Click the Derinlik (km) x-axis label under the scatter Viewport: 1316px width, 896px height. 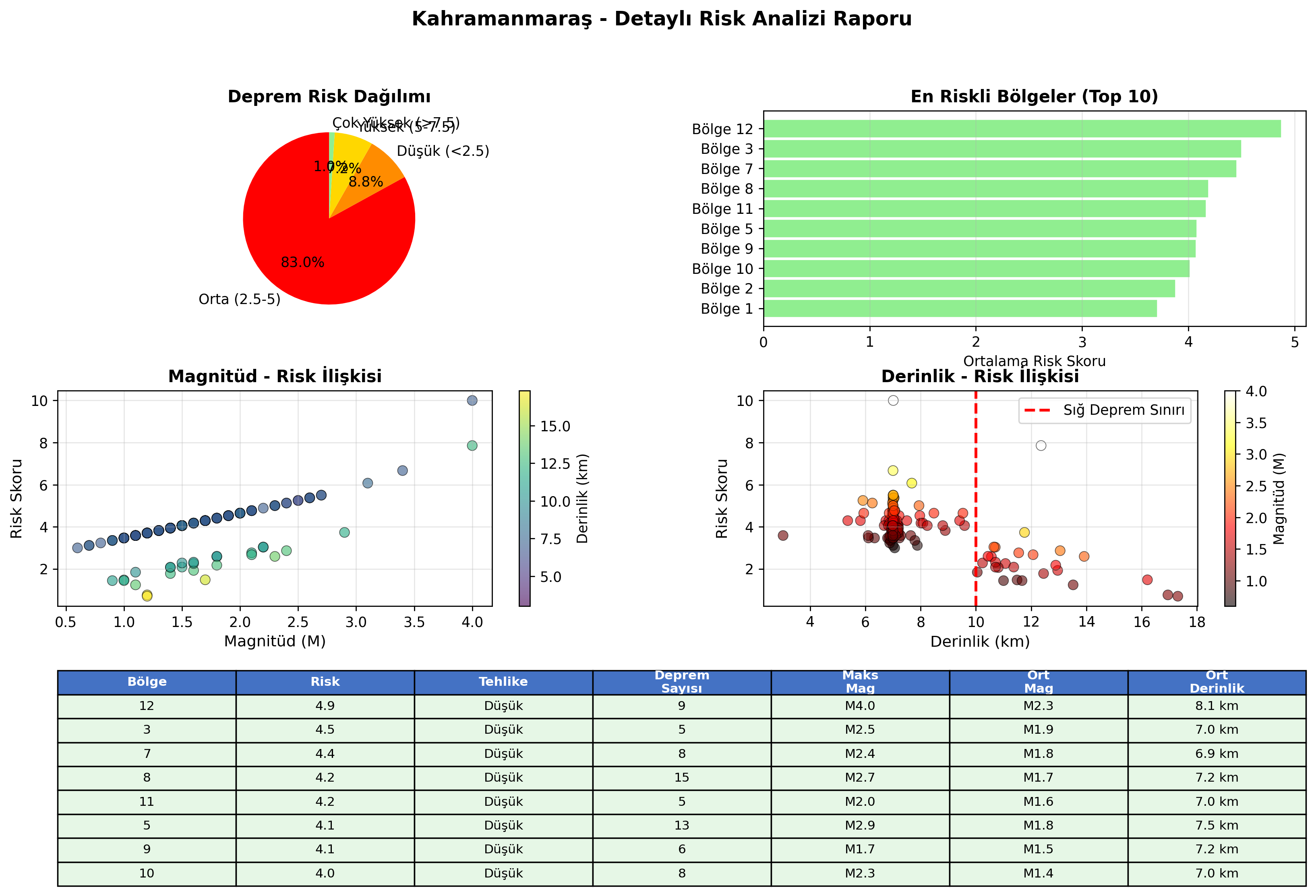coord(980,641)
